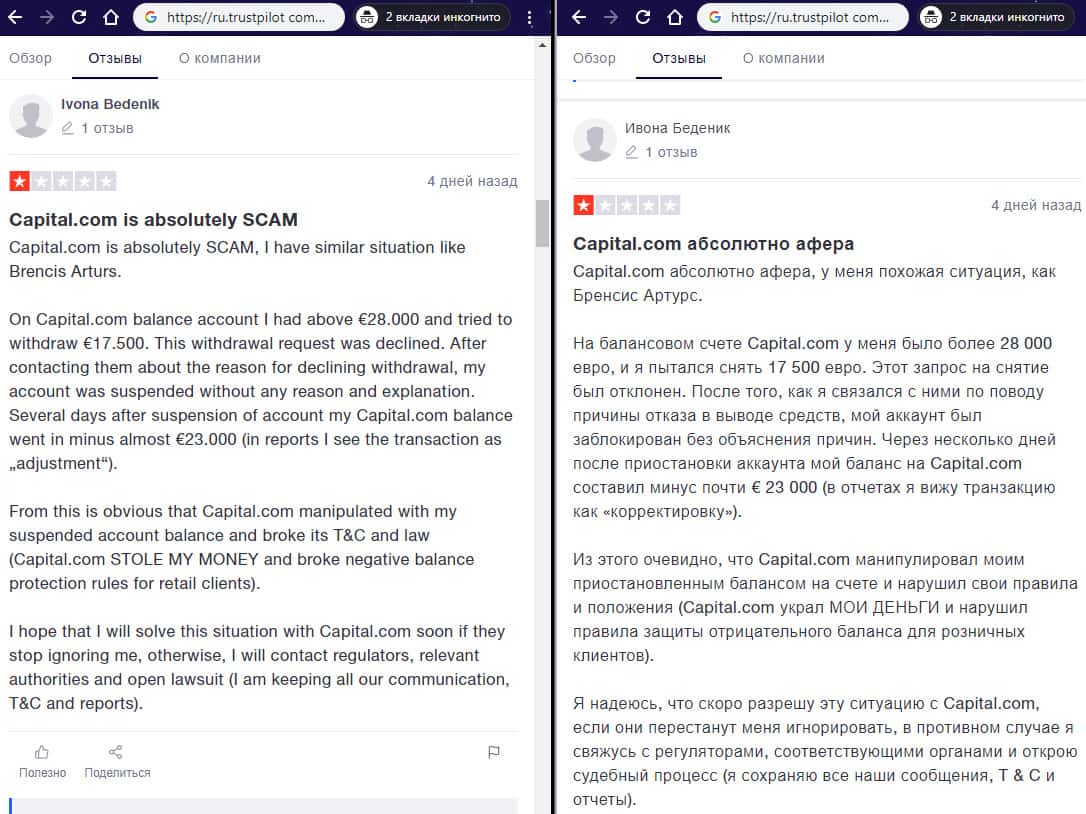Click Google icon in left address bar
Viewport: 1086px width, 814px height.
(150, 17)
